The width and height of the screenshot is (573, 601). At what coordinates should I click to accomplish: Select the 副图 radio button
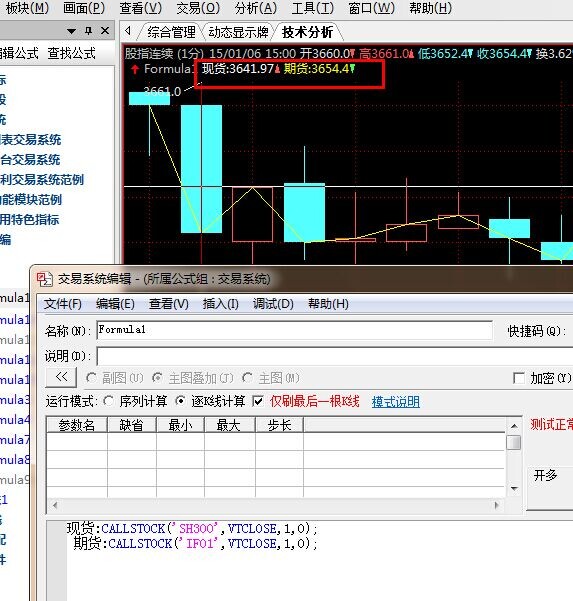pos(91,378)
